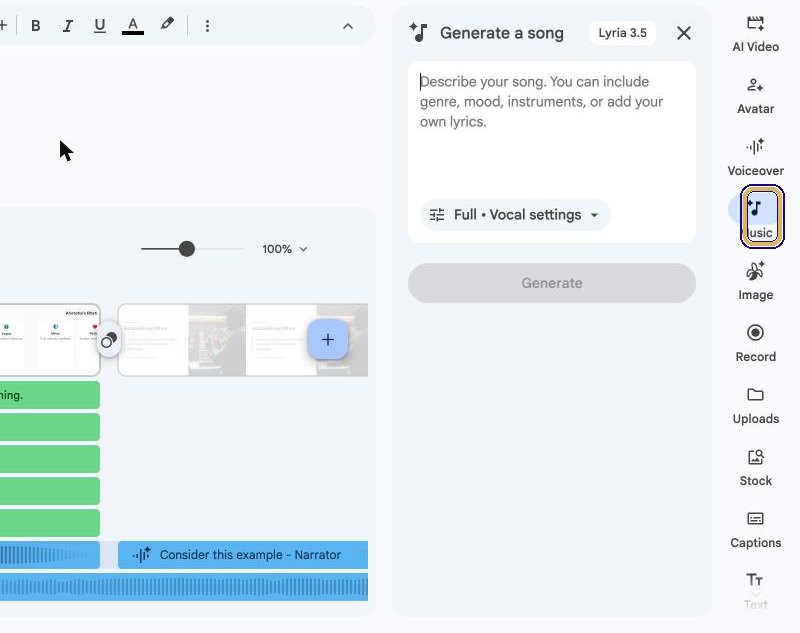Select the highlight color pen
The height and width of the screenshot is (633, 800).
tap(167, 24)
